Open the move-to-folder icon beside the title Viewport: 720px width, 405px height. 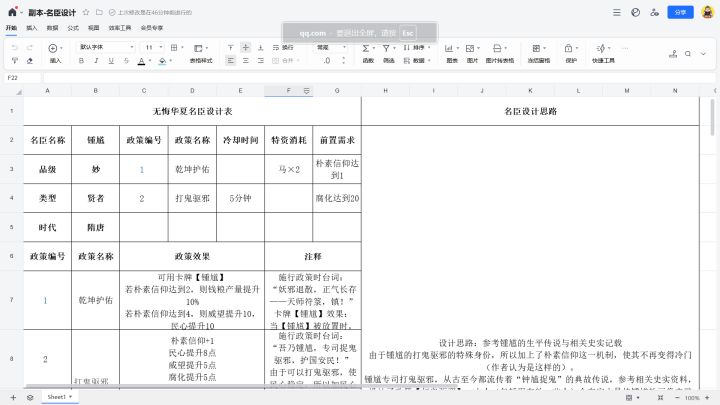(x=99, y=12)
